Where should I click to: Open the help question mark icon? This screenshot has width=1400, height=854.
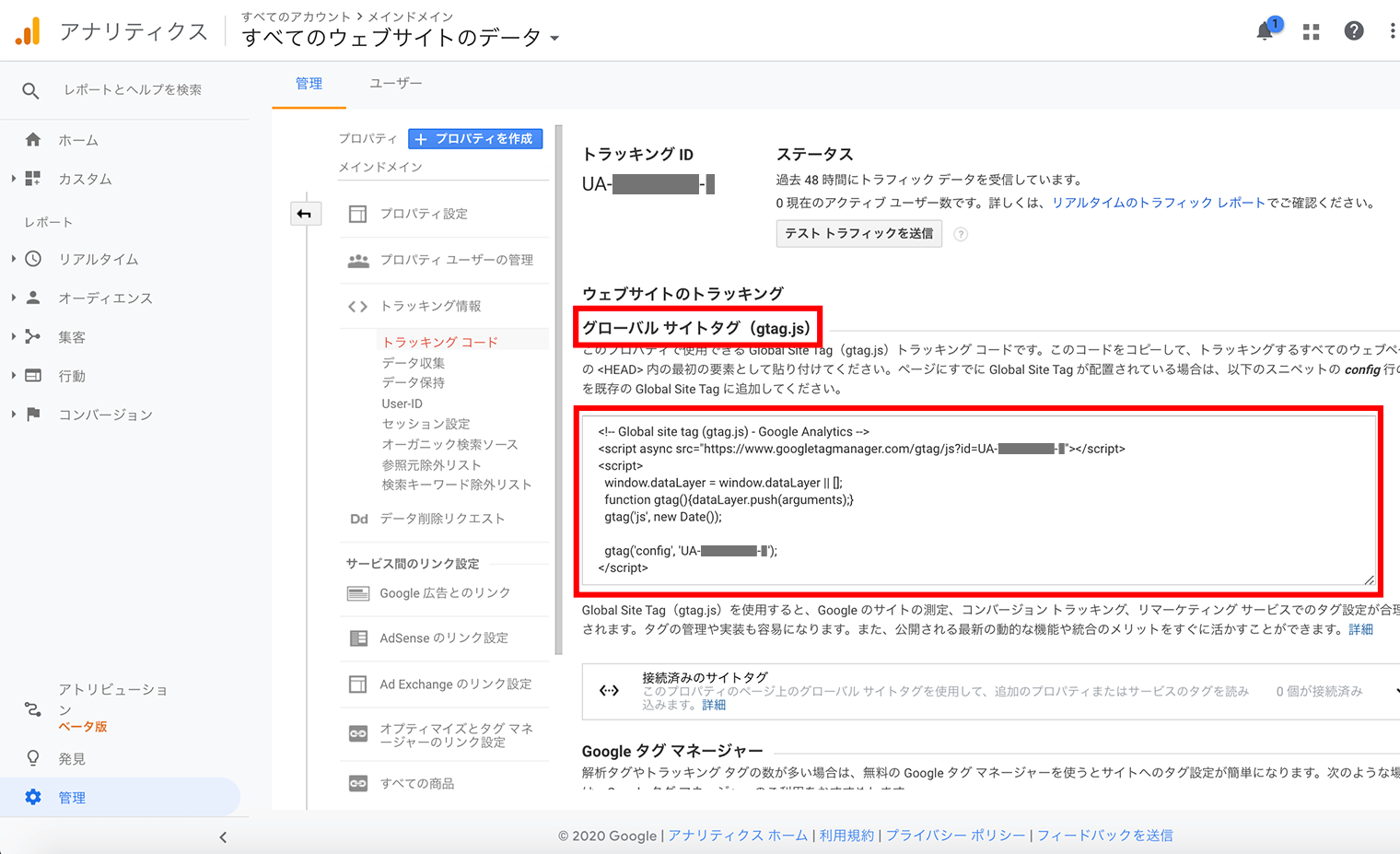pos(1354,31)
